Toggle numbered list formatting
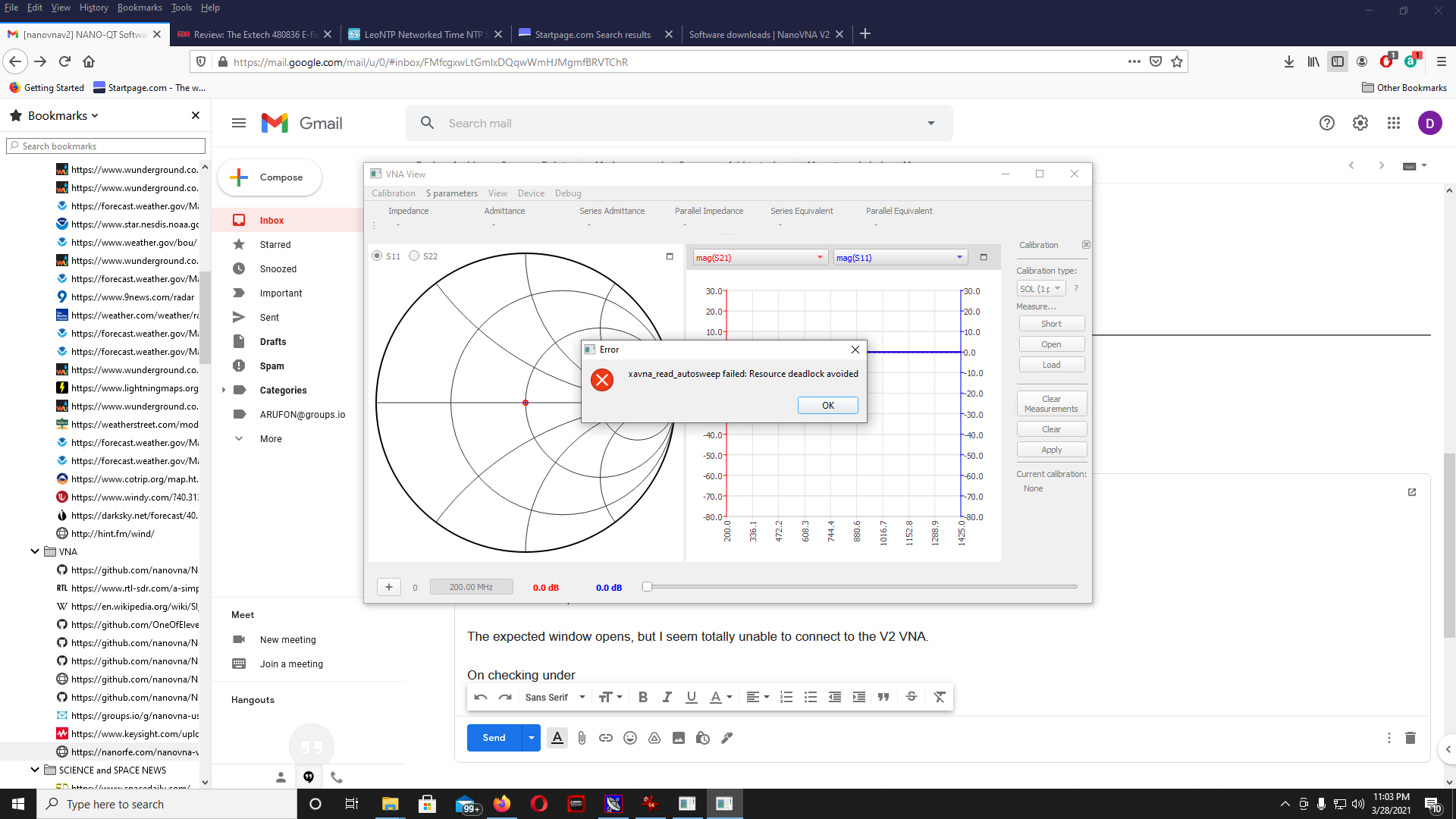 point(786,697)
